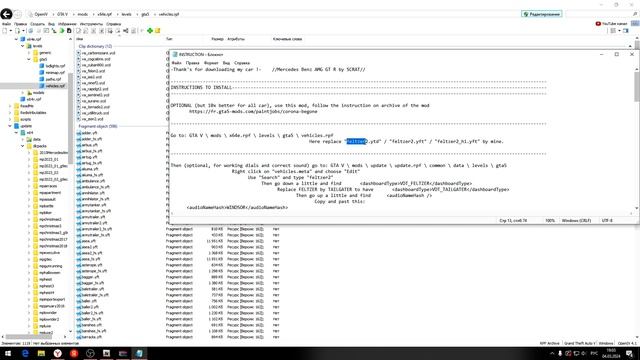Viewport: 640px width, 360px height.
Task: Sort by the Имя column header
Action: coord(80,39)
